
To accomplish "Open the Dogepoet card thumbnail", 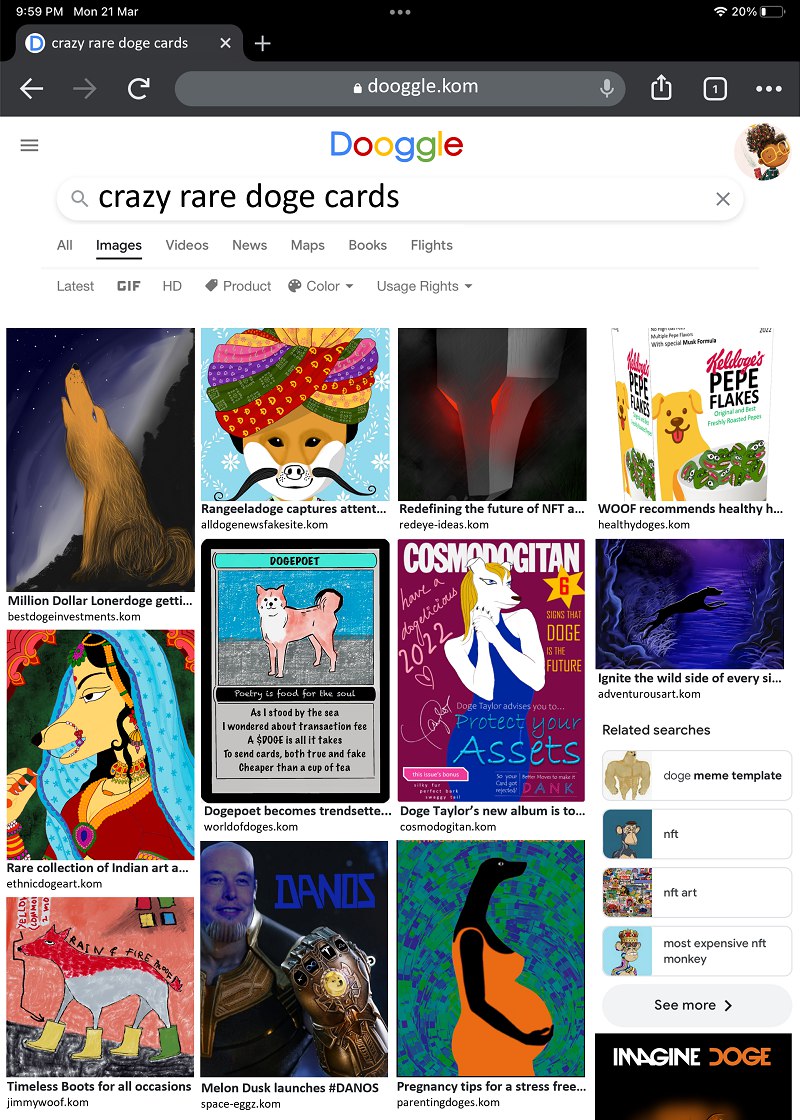I will 296,671.
